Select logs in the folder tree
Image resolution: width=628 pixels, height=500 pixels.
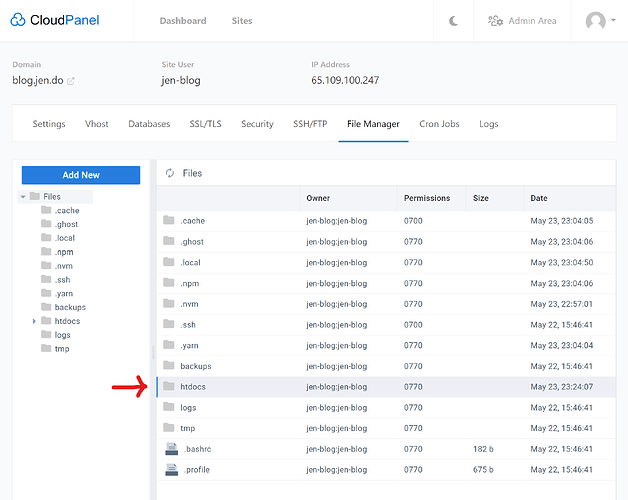[62, 335]
